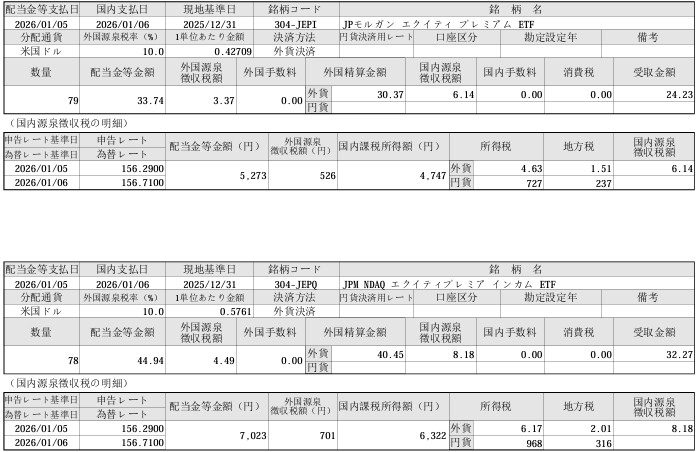The image size is (697, 452).
Task: Select the JPM NDAQ エクイティプレミア インカム ETF name
Action: pos(448,284)
